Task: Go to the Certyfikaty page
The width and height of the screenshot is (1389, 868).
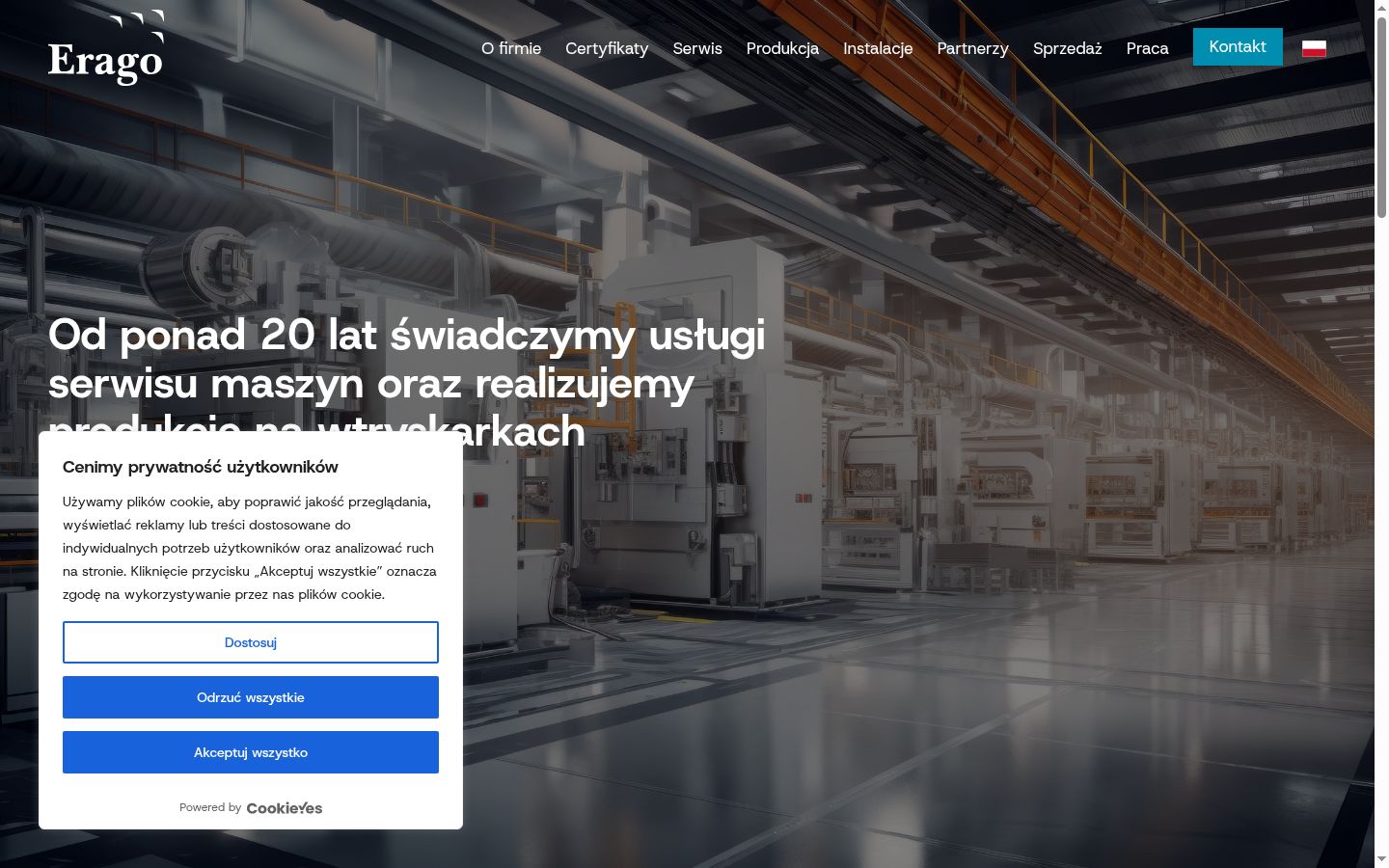Action: (x=607, y=48)
